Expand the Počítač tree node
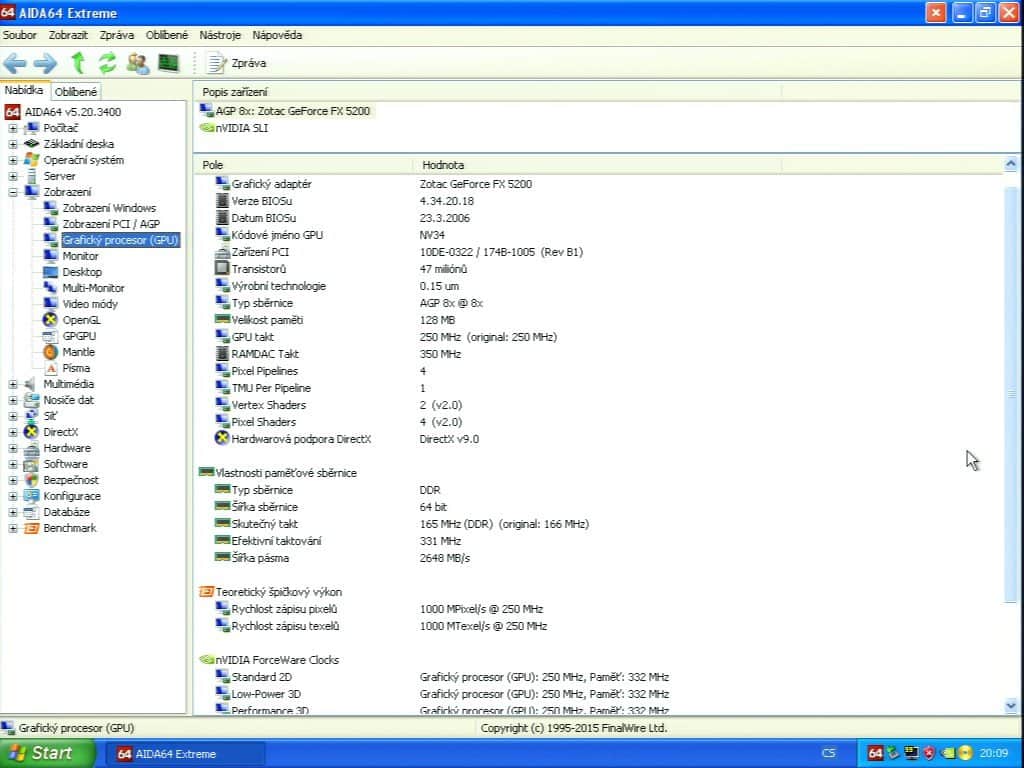This screenshot has width=1024, height=768. (12, 128)
